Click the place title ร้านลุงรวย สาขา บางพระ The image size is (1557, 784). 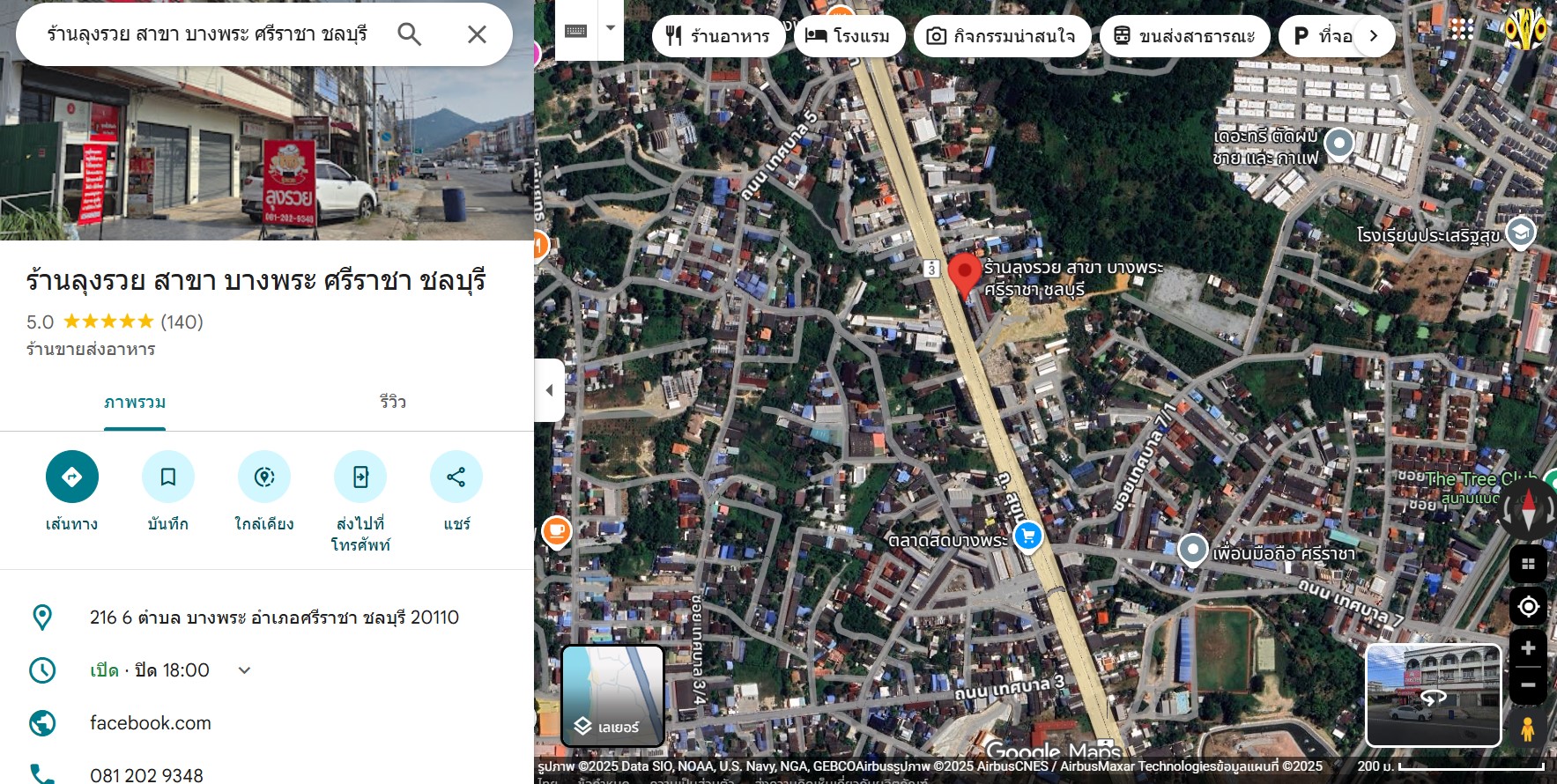256,281
